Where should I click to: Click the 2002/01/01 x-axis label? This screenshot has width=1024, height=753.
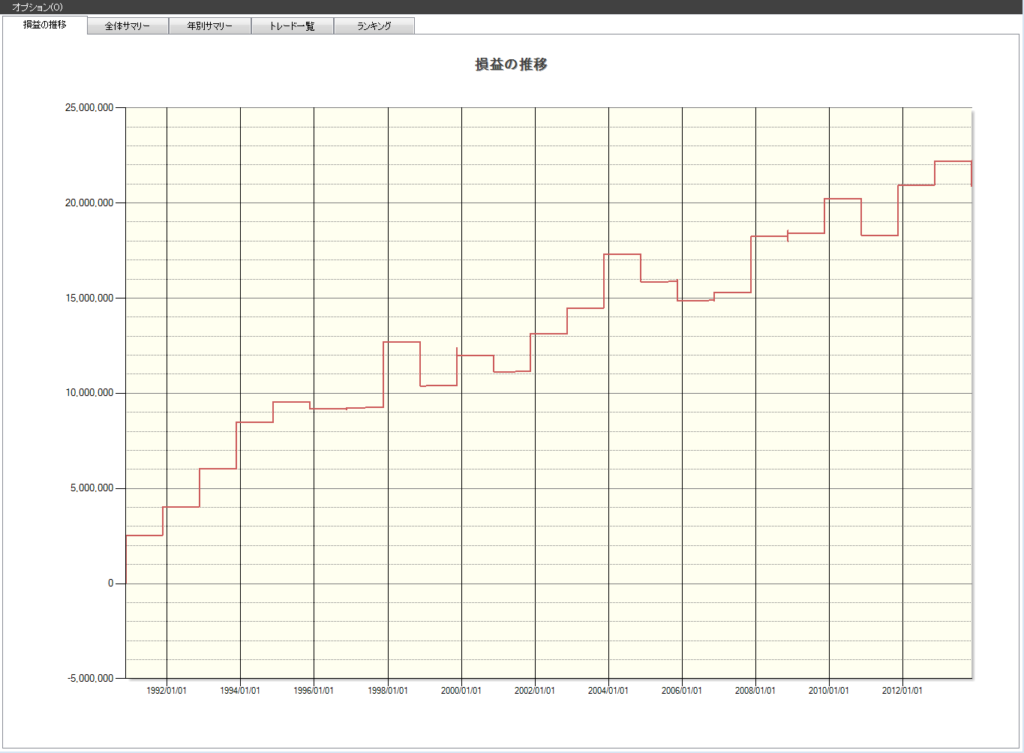535,691
